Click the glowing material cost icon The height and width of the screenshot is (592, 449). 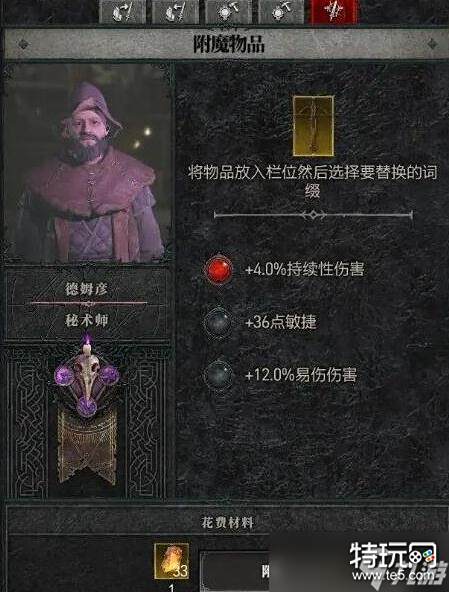pos(172,561)
